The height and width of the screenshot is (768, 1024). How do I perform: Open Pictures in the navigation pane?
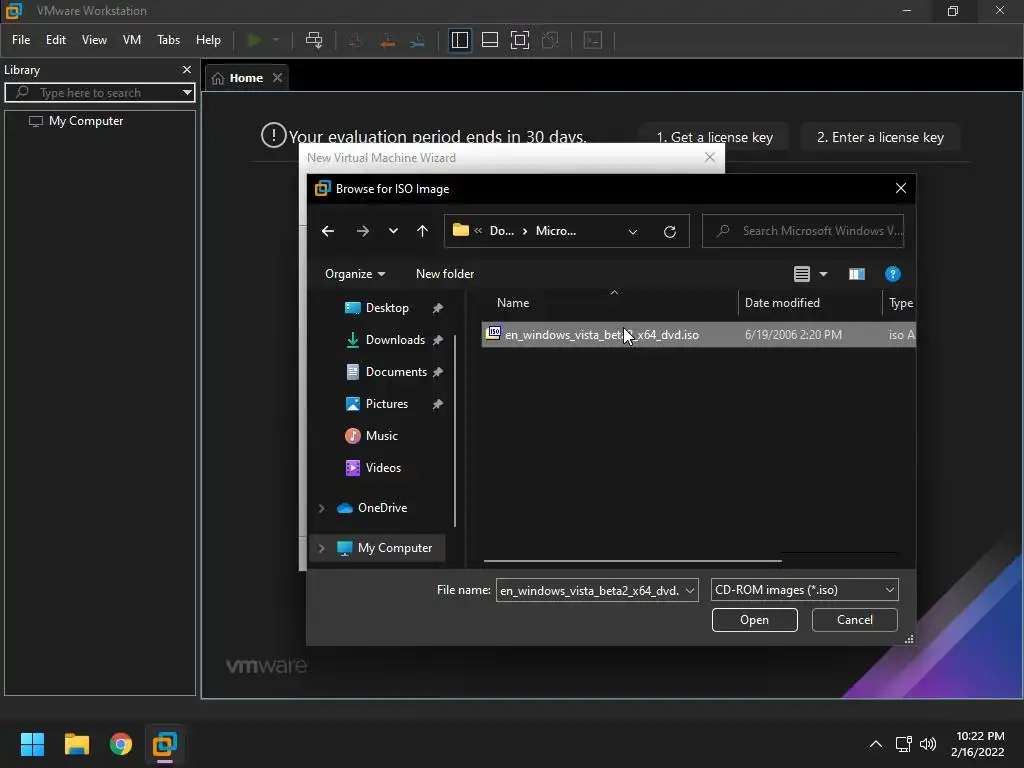(x=386, y=404)
